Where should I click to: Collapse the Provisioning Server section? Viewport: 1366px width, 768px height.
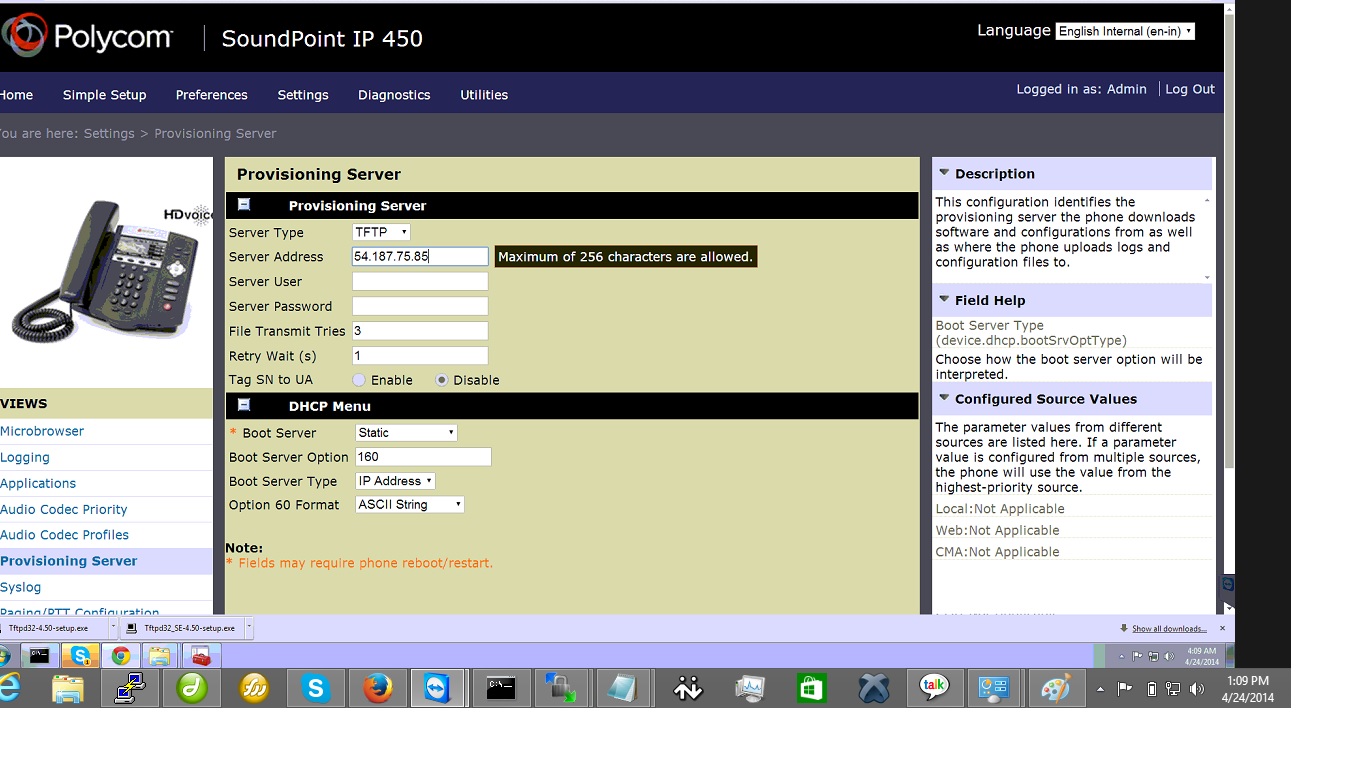(x=243, y=205)
